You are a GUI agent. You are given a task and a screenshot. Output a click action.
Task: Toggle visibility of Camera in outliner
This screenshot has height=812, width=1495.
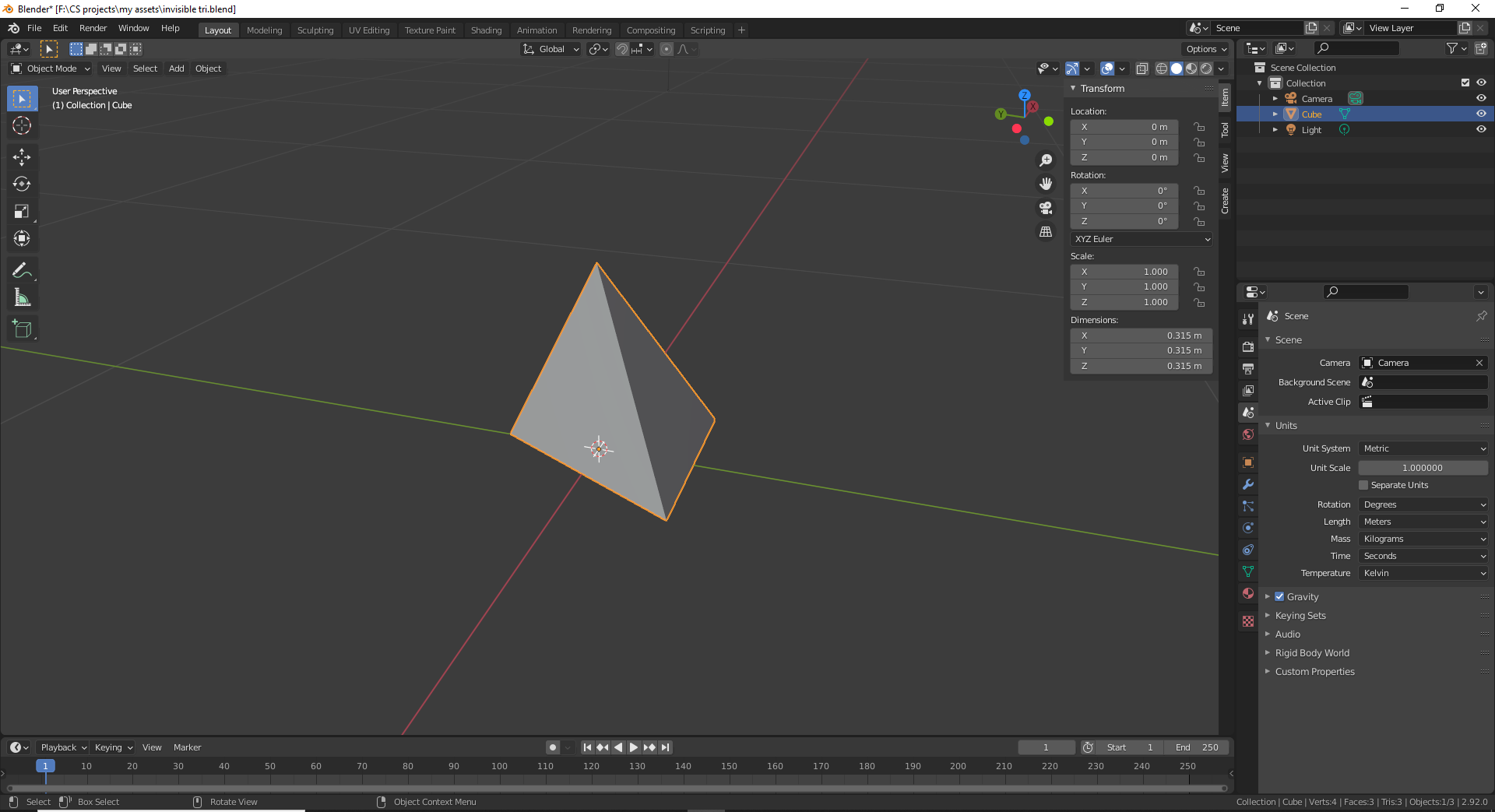point(1481,98)
